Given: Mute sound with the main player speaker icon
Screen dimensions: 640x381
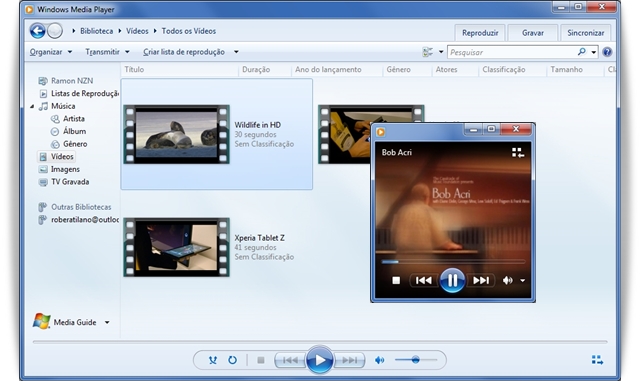Looking at the screenshot, I should (x=379, y=360).
